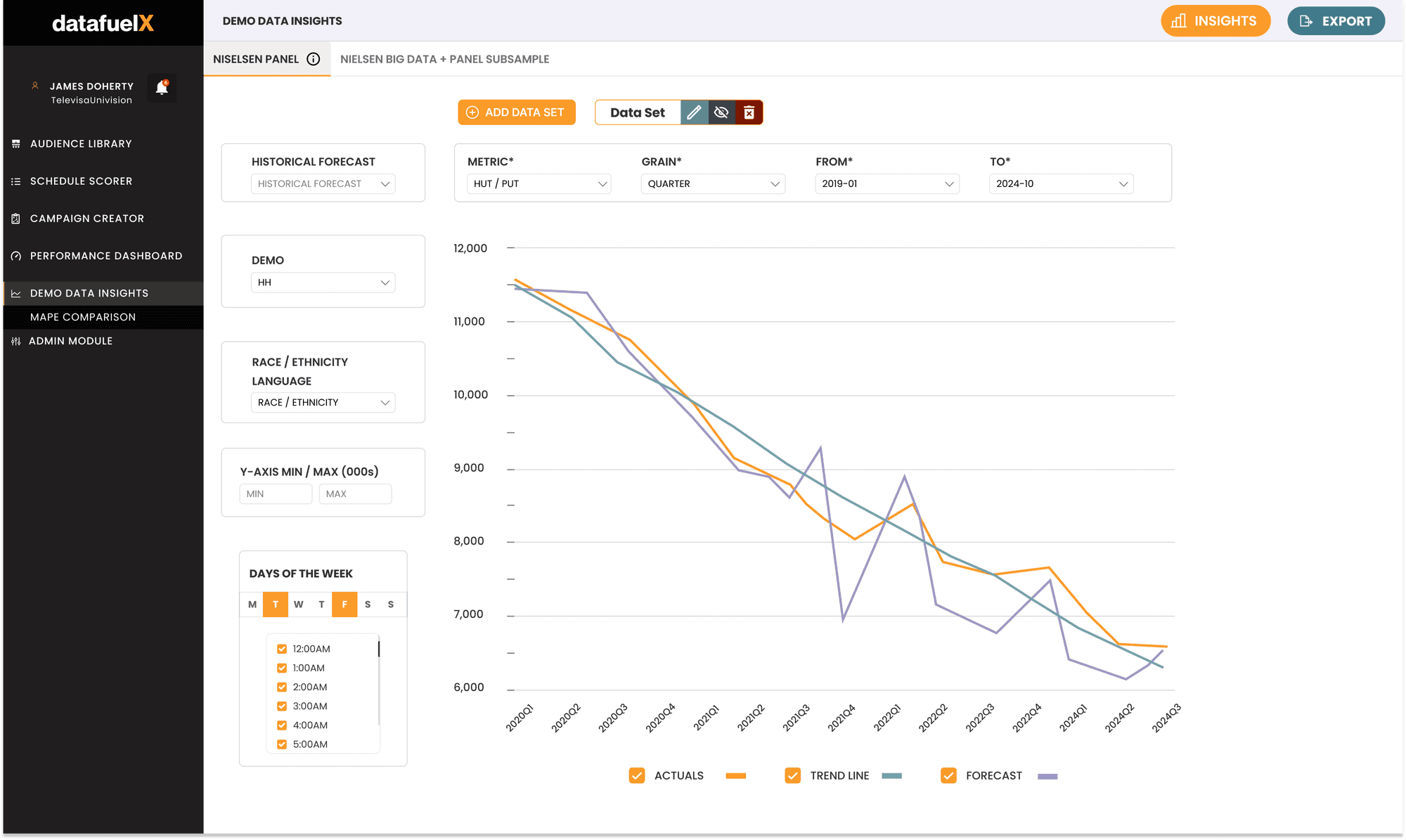Deselect Tuesday in Days of the Week

[x=276, y=605]
